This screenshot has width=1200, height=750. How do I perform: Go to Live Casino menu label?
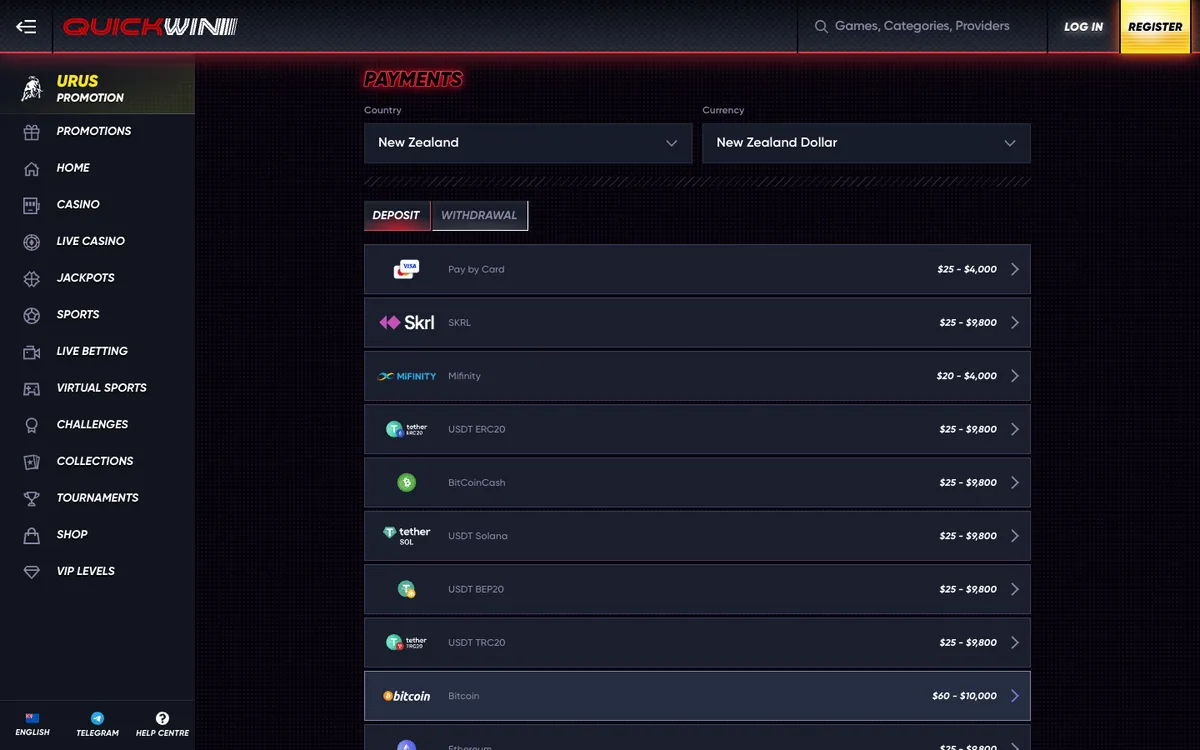pyautogui.click(x=91, y=241)
